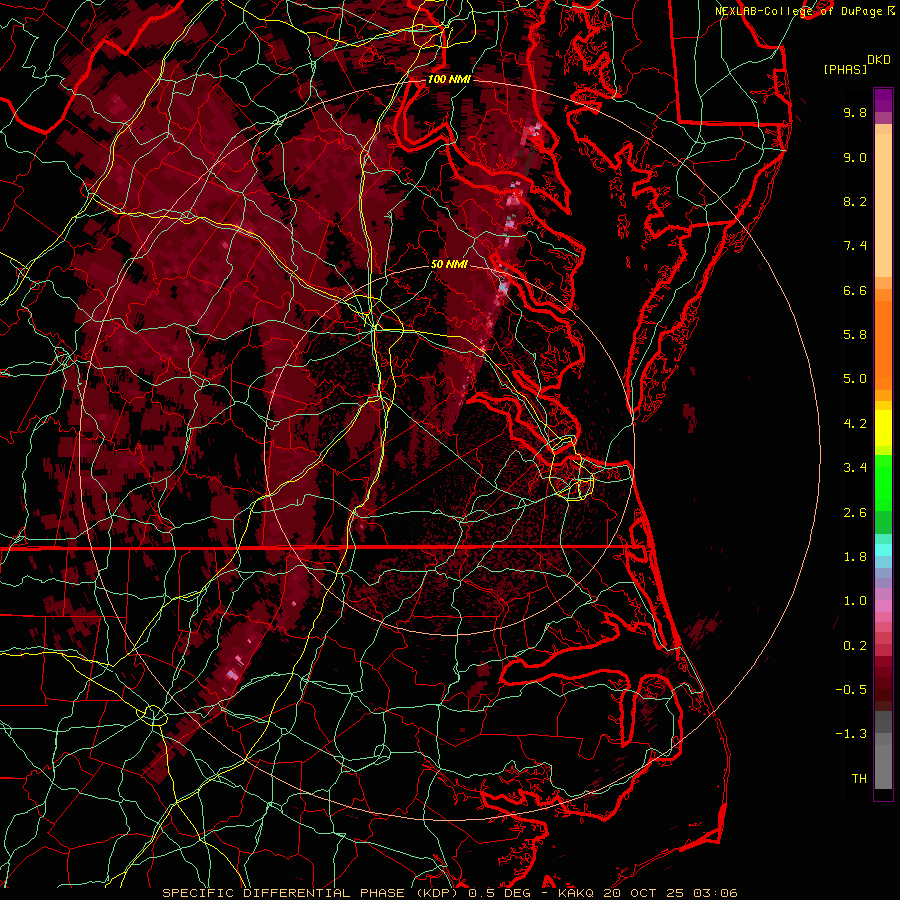Click the KAKQ station identifier

coord(576,893)
